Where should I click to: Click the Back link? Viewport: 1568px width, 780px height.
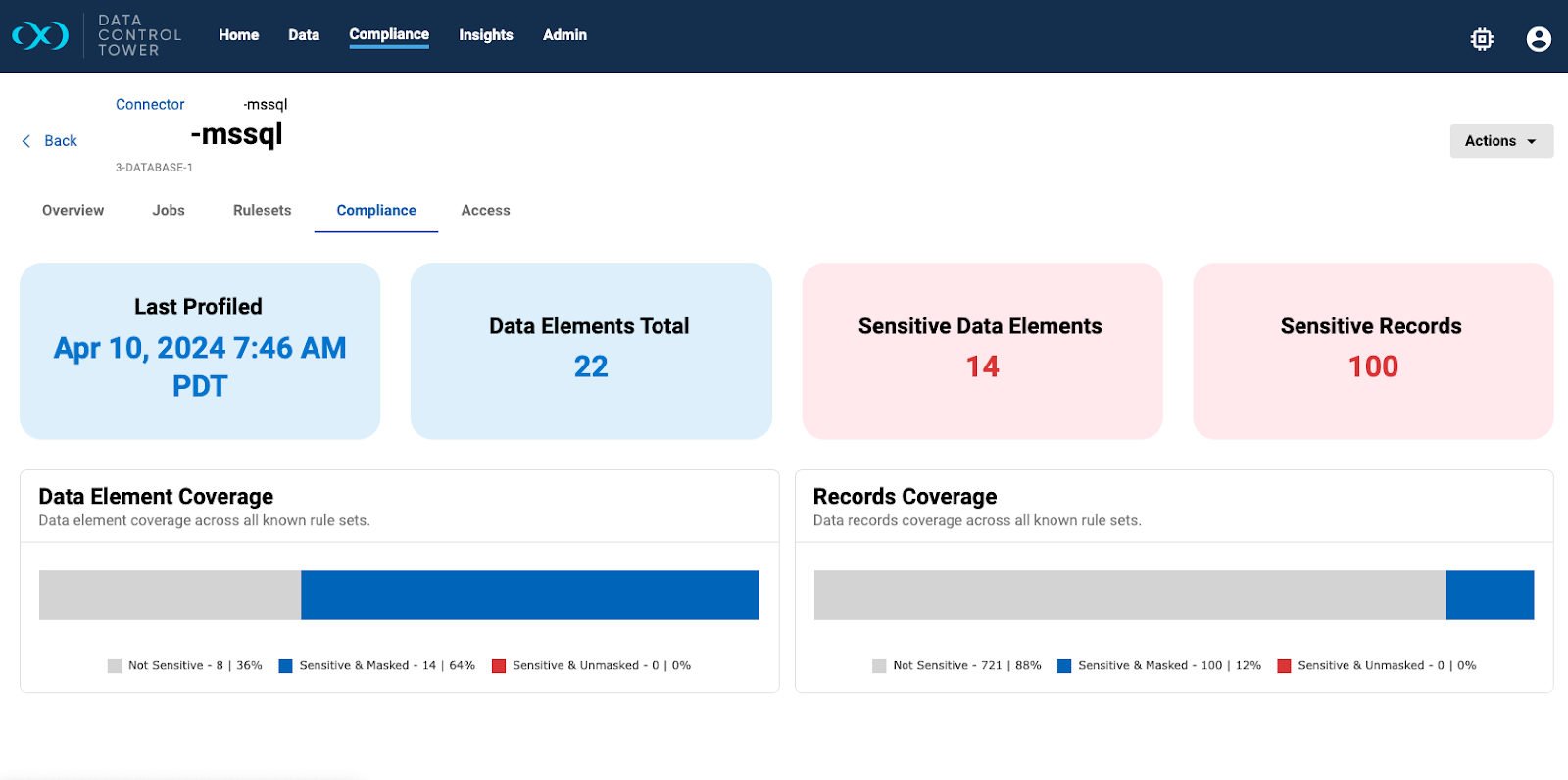coord(60,141)
